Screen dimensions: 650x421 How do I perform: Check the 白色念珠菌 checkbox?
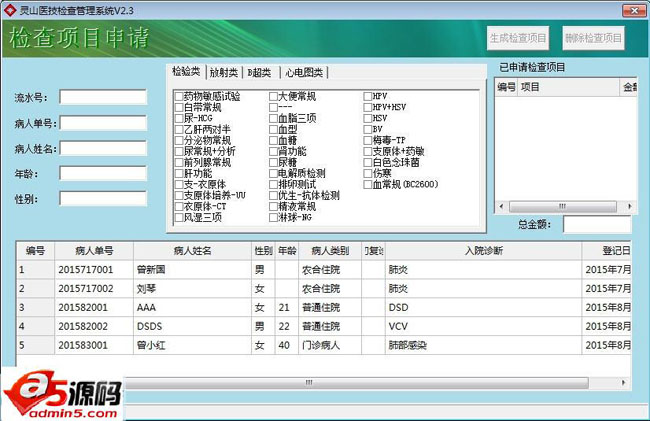point(368,162)
